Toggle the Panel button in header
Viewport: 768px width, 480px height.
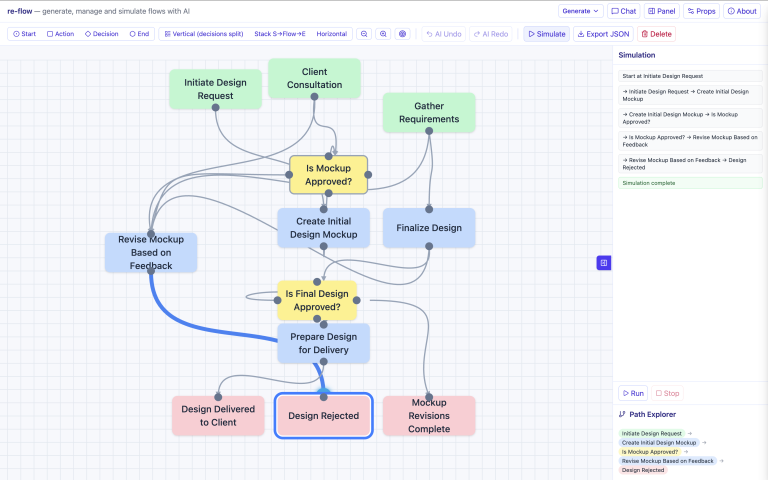coord(662,11)
